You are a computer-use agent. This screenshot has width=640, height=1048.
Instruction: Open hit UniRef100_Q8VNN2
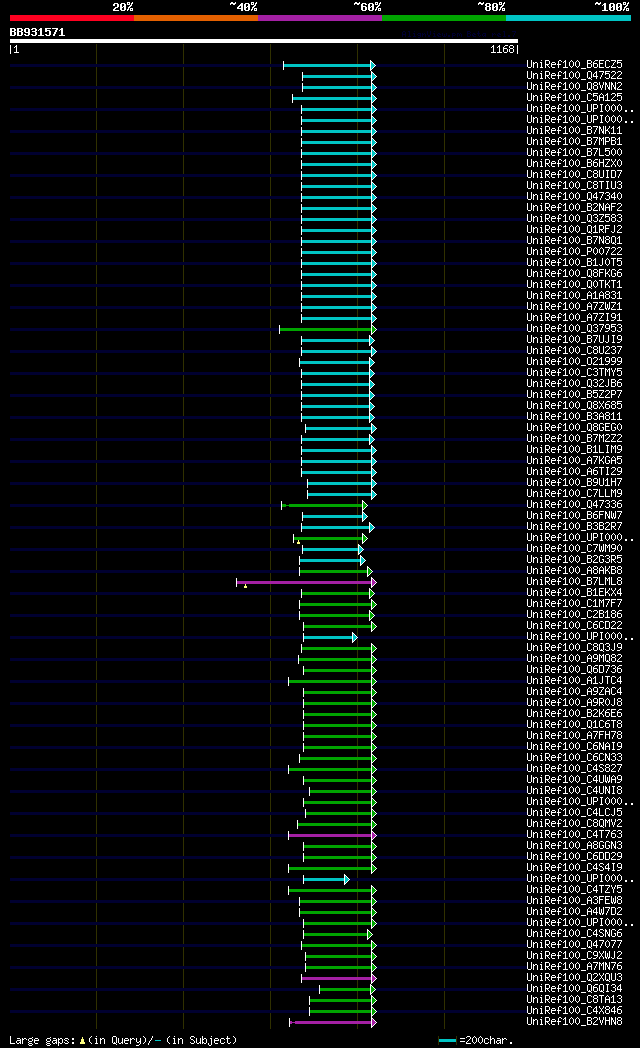coord(574,87)
